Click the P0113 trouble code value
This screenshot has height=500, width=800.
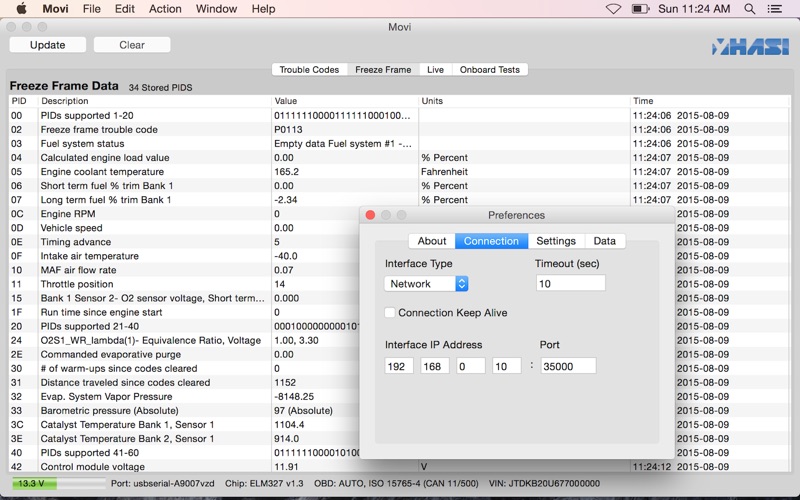point(288,130)
